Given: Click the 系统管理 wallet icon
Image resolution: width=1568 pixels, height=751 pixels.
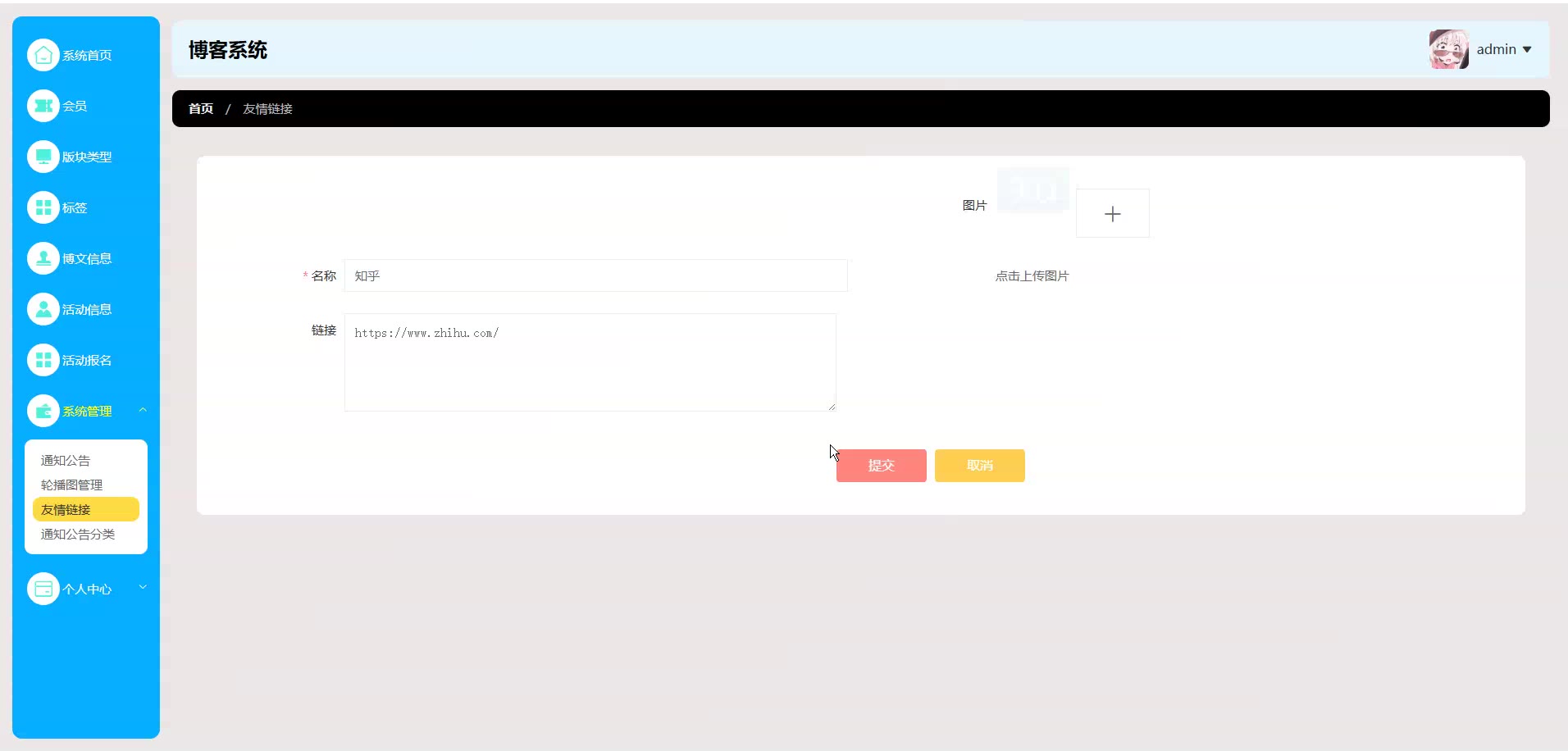Looking at the screenshot, I should (43, 411).
